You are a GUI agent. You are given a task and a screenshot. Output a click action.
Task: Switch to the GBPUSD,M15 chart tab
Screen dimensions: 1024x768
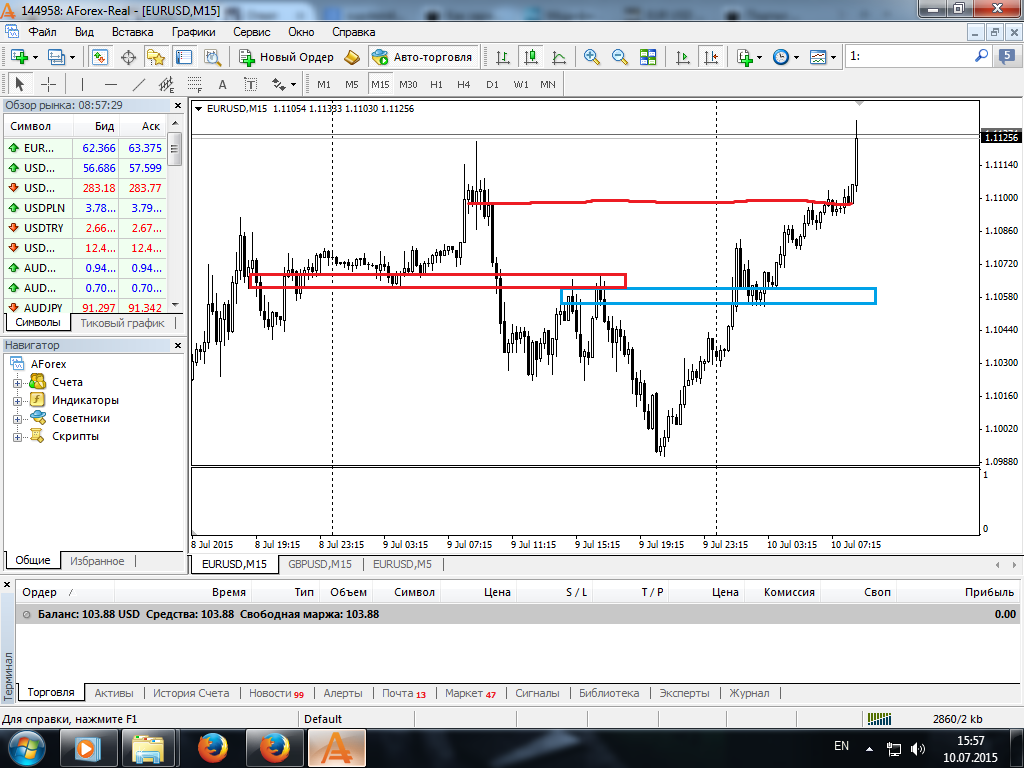(320, 564)
